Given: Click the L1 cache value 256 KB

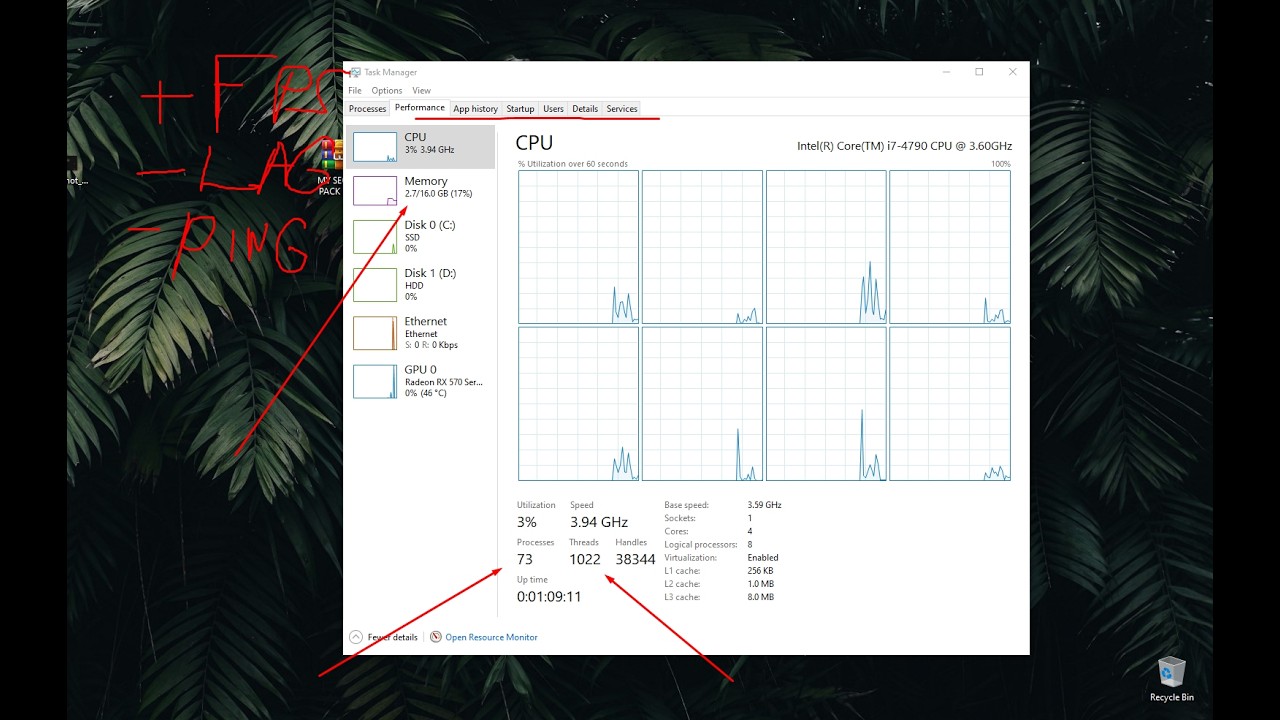Looking at the screenshot, I should point(760,570).
